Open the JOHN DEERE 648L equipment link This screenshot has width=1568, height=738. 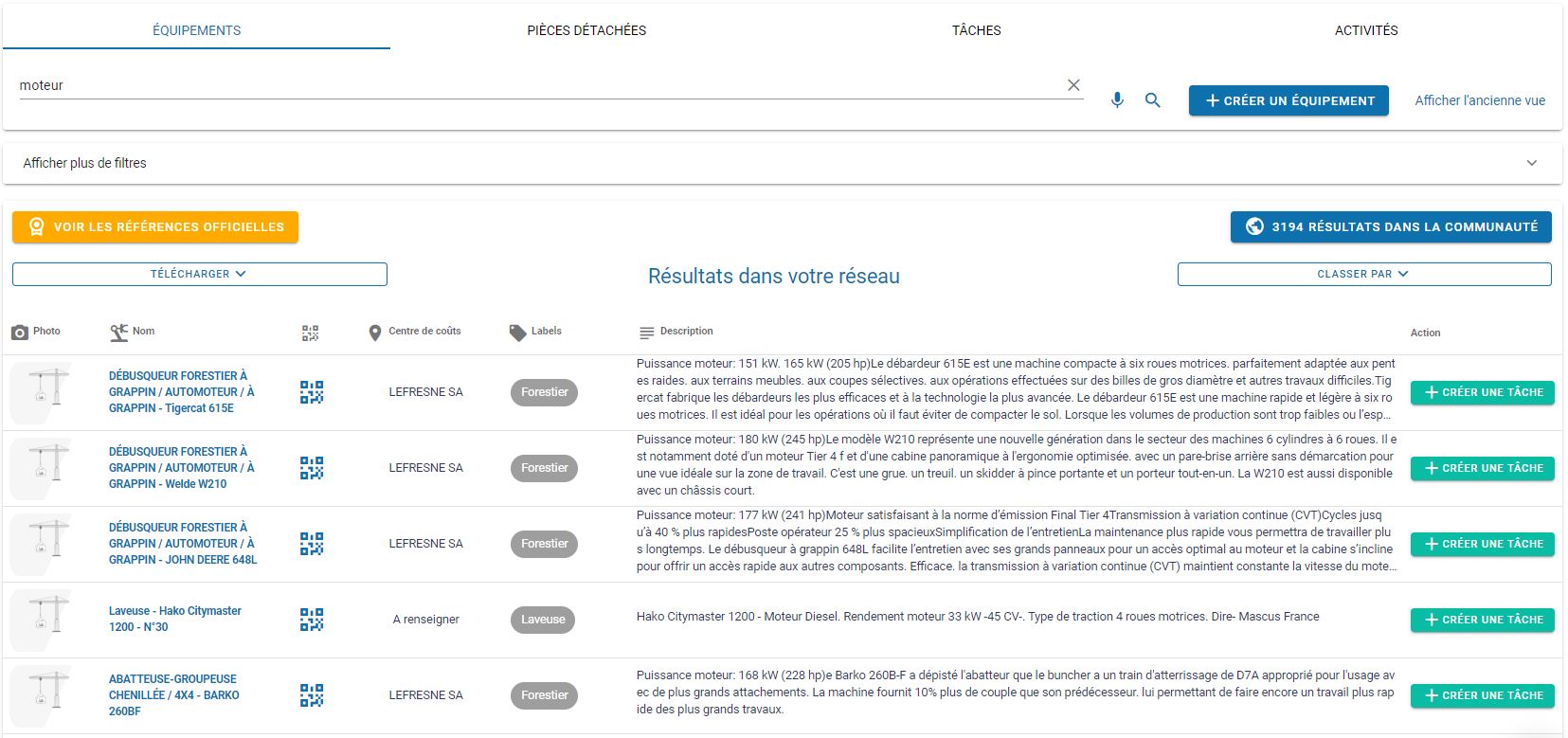(x=183, y=544)
